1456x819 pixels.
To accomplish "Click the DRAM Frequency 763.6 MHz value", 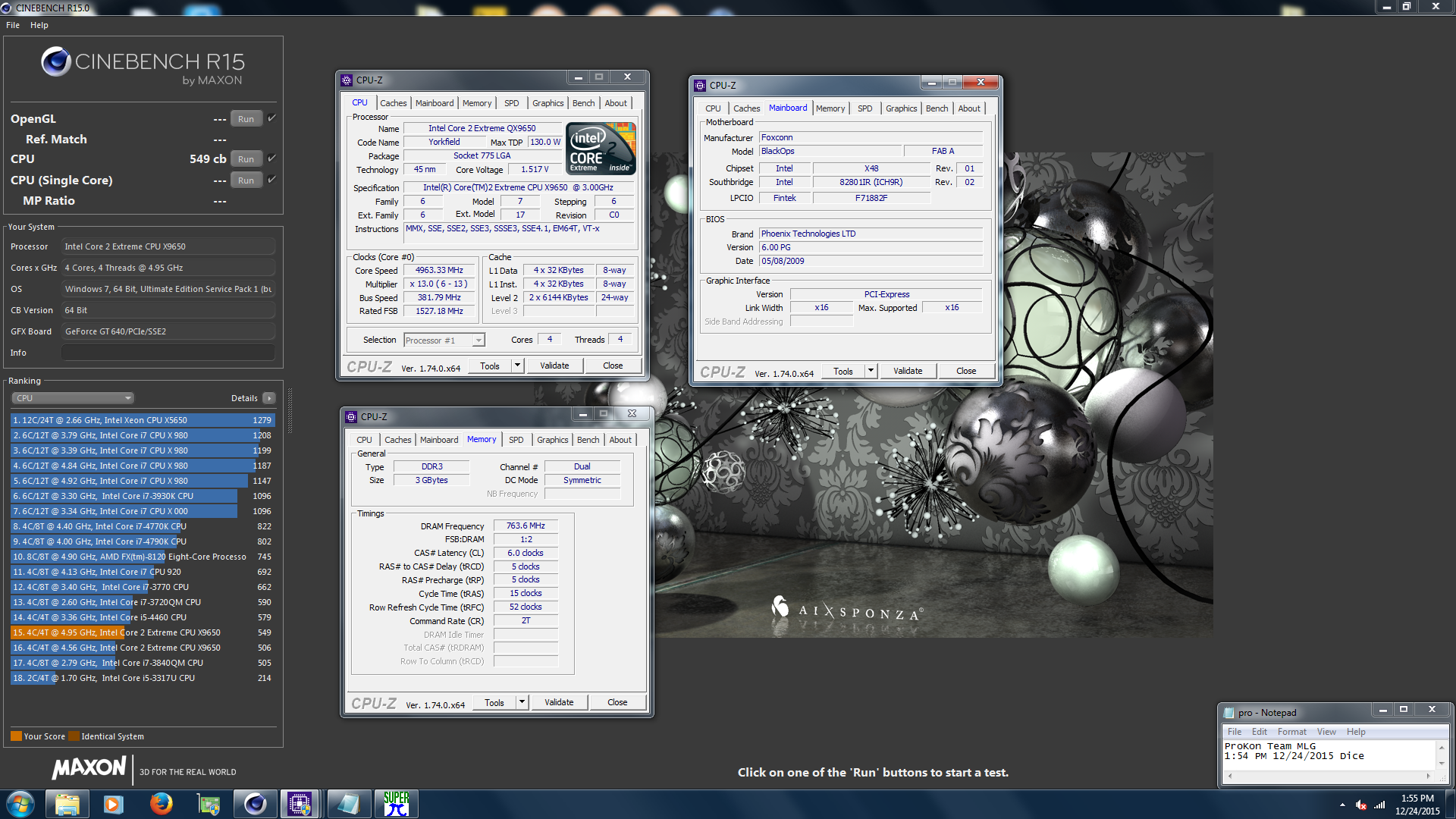I will pyautogui.click(x=526, y=526).
